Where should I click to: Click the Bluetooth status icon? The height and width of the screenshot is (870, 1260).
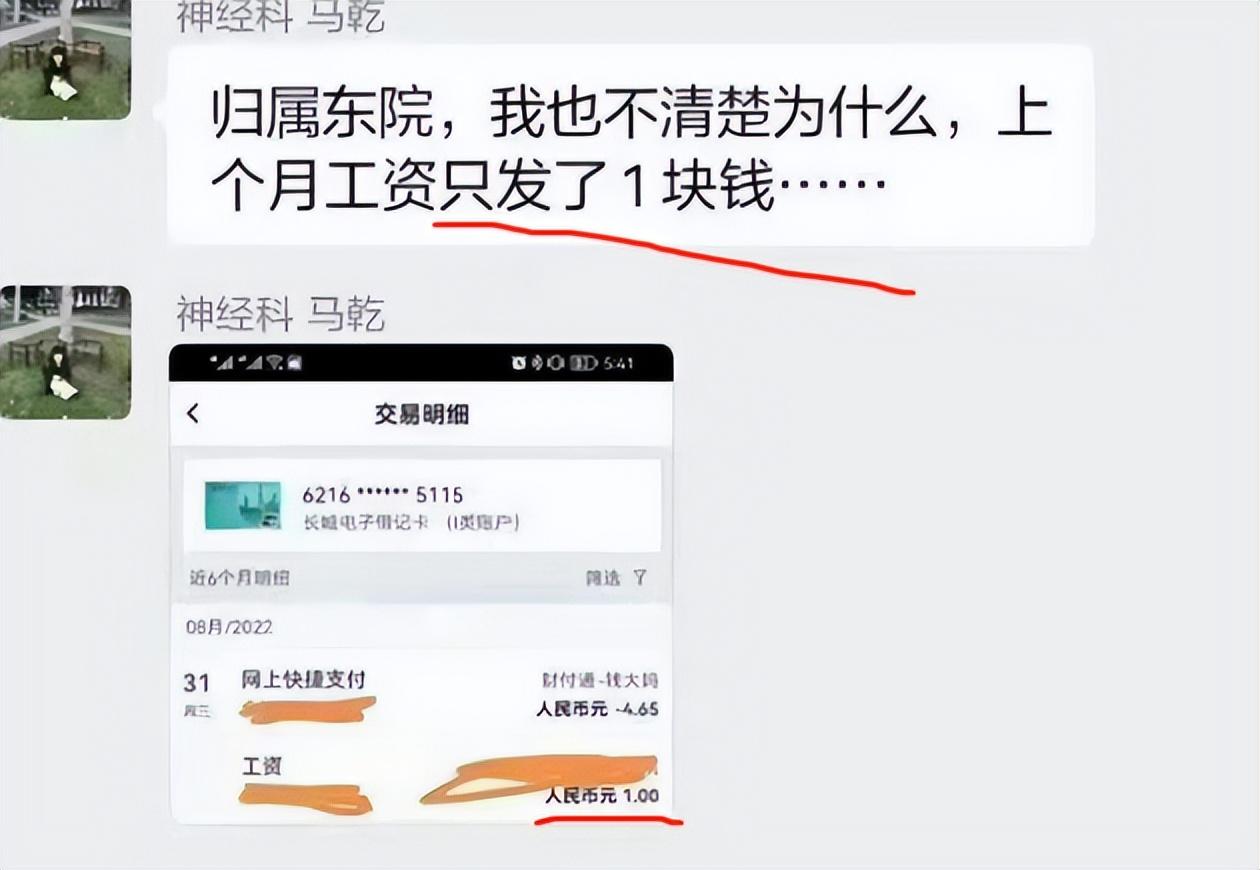coord(538,363)
